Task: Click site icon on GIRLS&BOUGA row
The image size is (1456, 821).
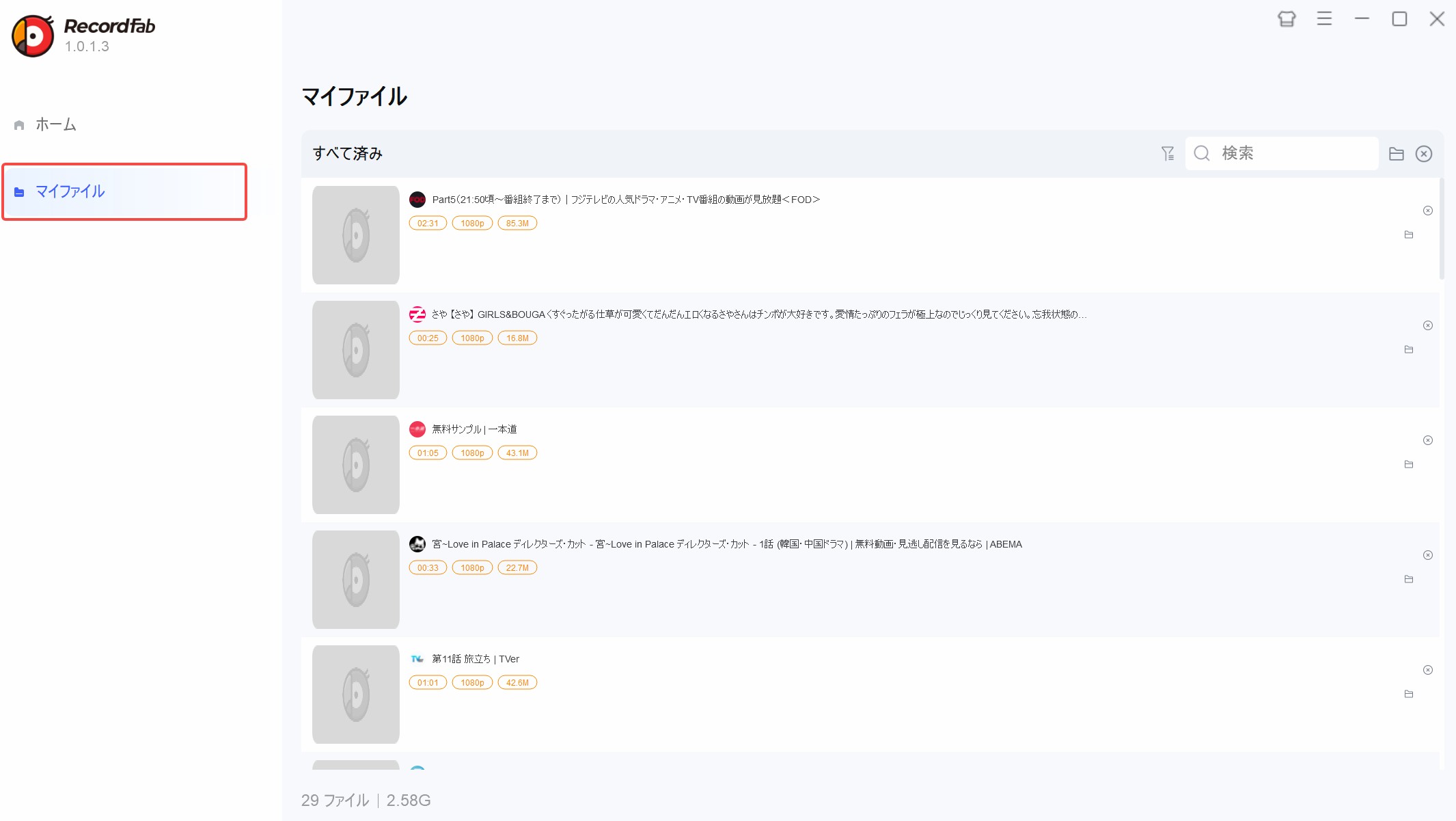Action: (417, 314)
